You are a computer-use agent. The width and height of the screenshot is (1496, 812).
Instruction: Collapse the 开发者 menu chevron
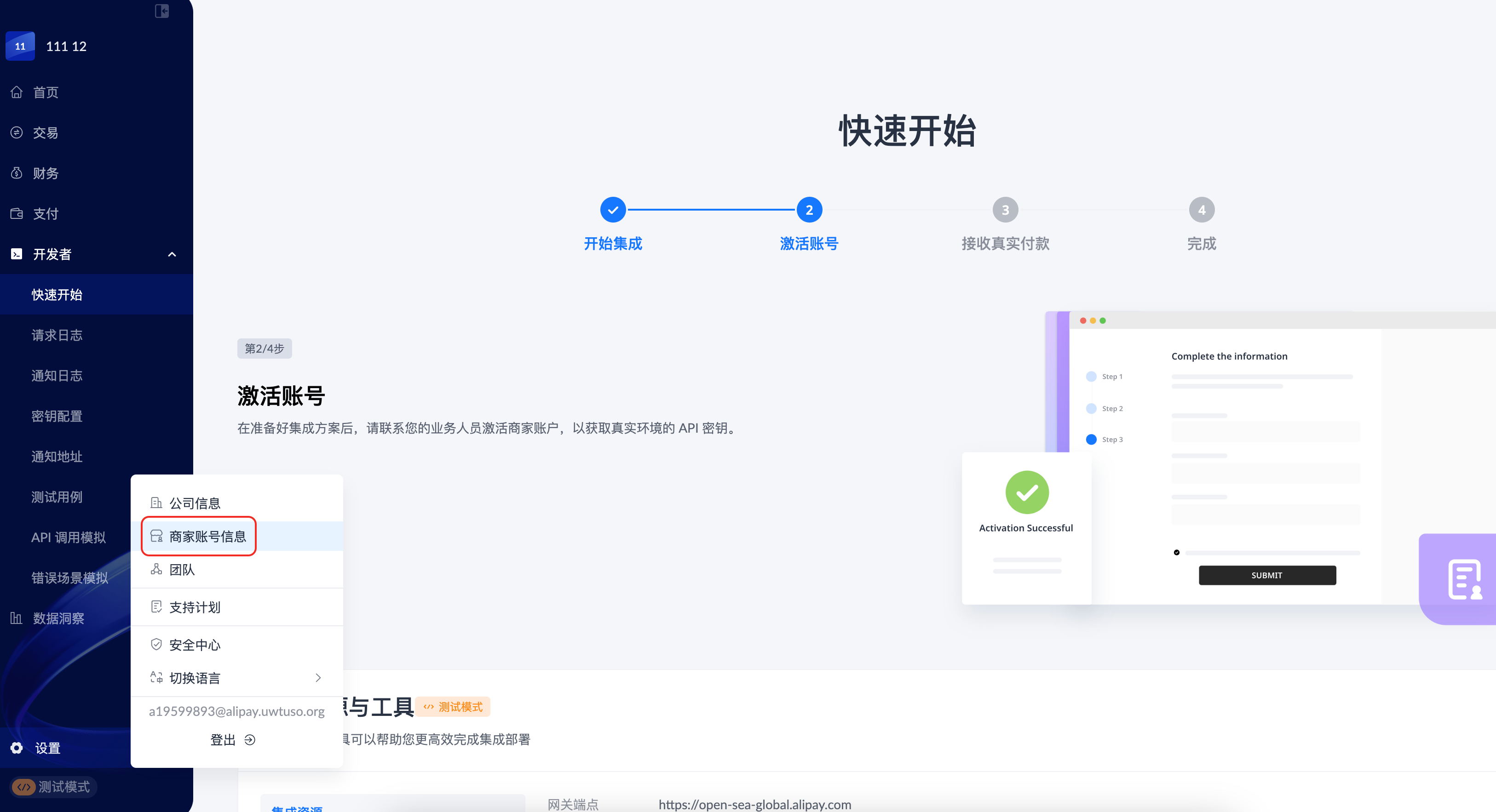point(172,254)
